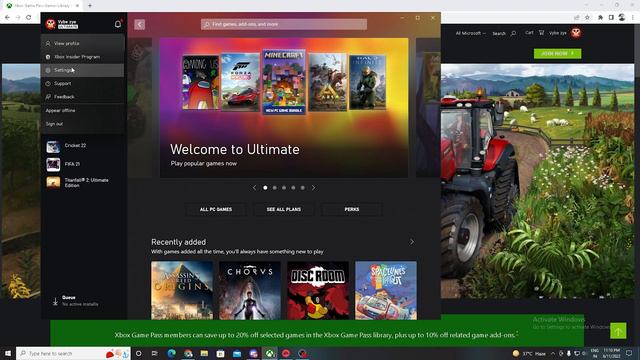640x360 pixels.
Task: Open Task View on the taskbar
Action: coord(155,353)
